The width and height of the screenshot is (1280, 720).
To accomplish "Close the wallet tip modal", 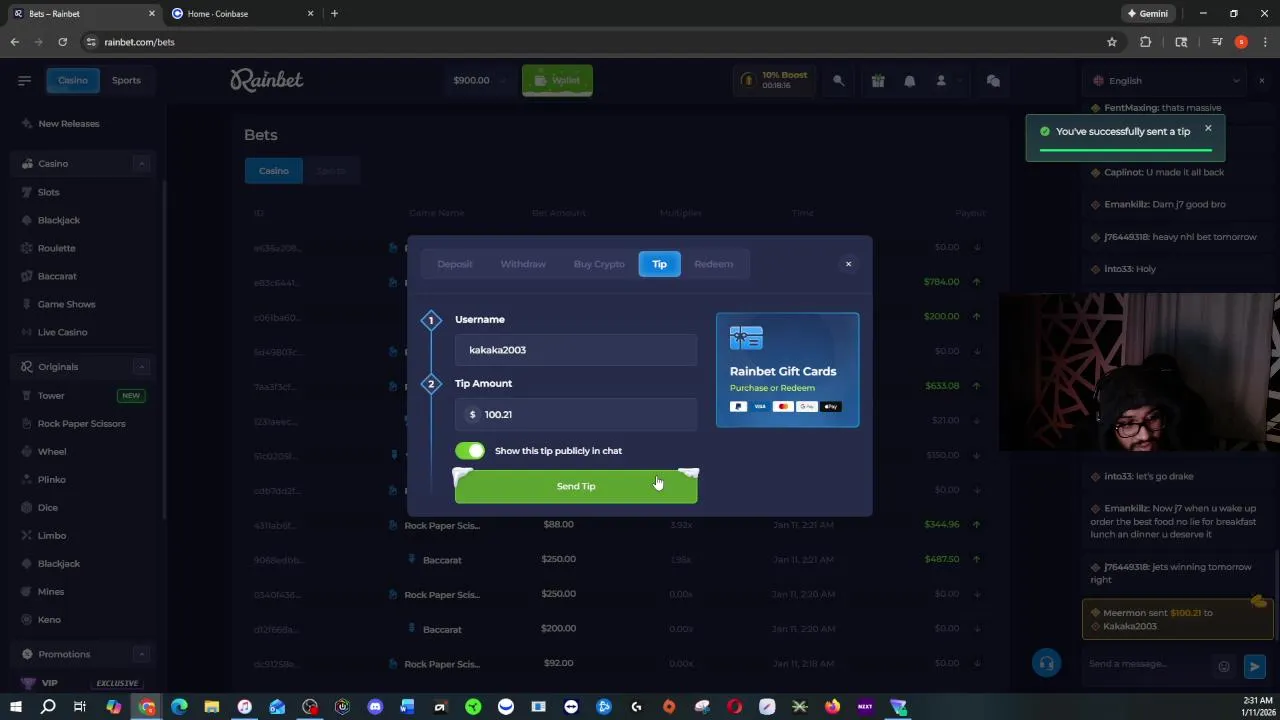I will click(848, 264).
